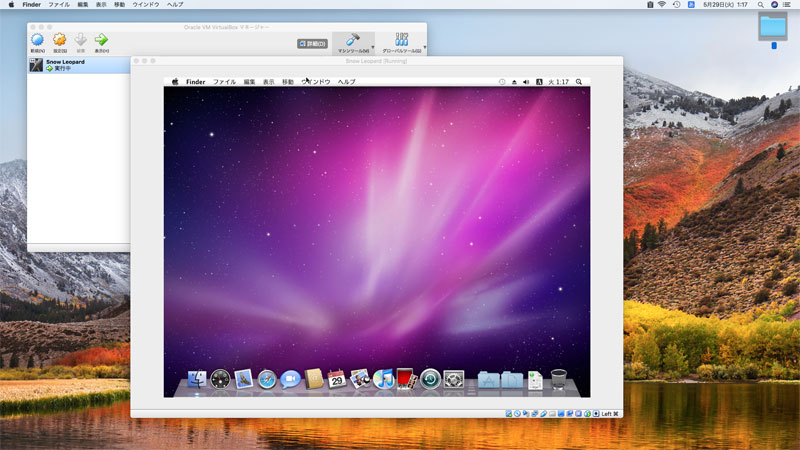Screen dimensions: 800x450
Task: Launch iTunes from the guest Dock
Action: pos(383,379)
